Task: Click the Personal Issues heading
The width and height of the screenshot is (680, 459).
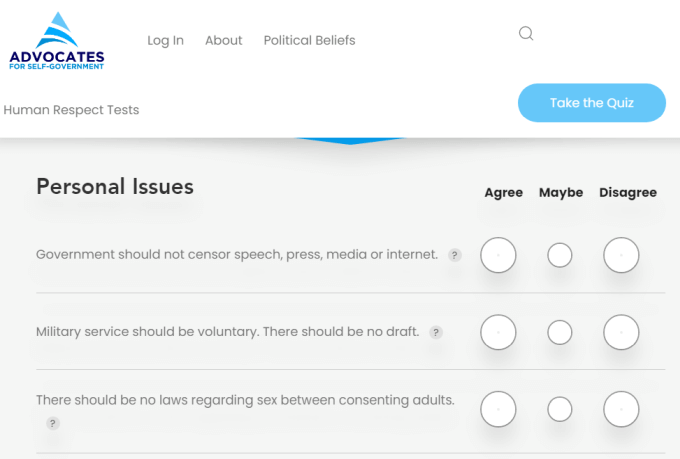Action: (115, 187)
